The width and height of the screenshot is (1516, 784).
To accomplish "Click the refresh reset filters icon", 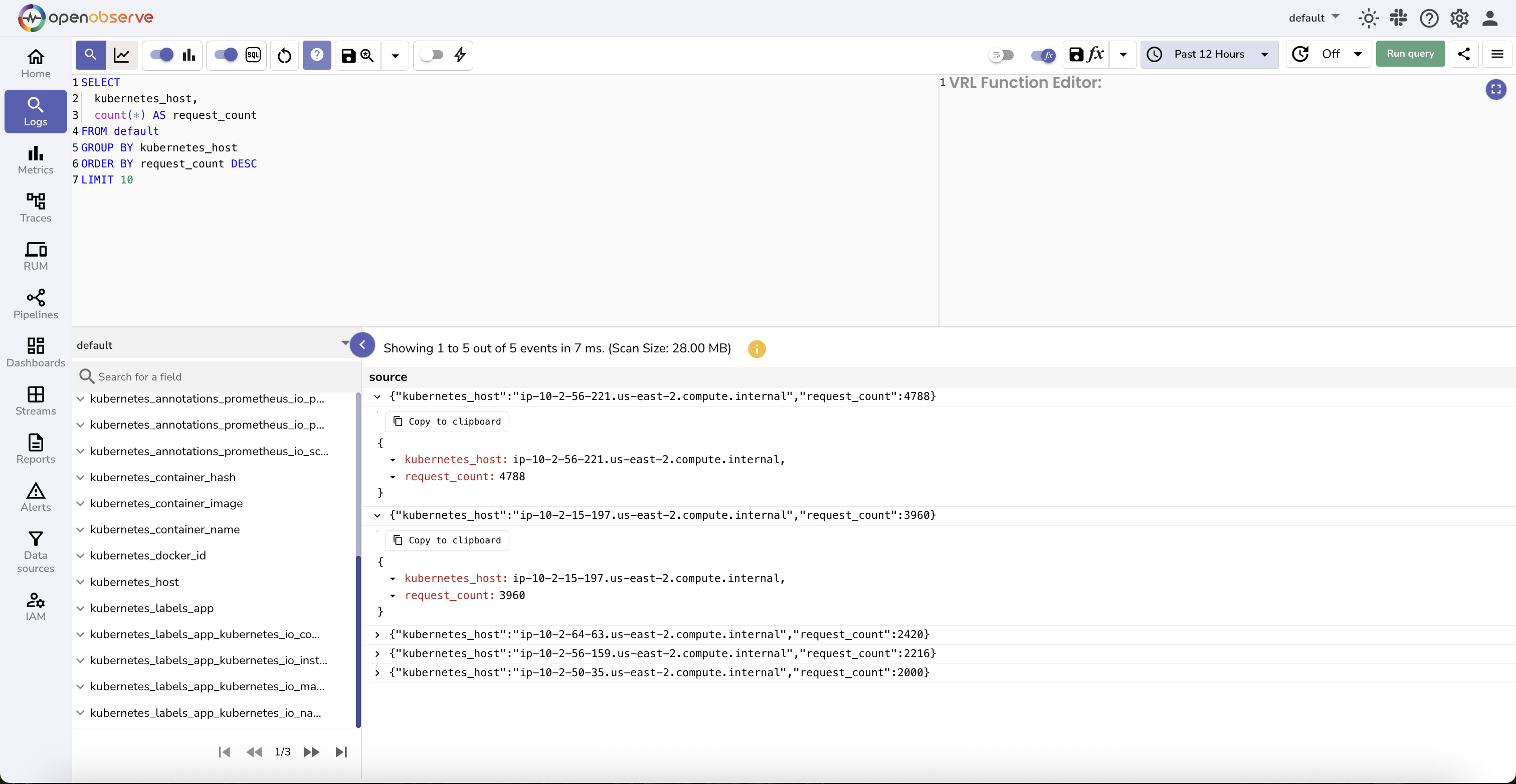I will (284, 55).
